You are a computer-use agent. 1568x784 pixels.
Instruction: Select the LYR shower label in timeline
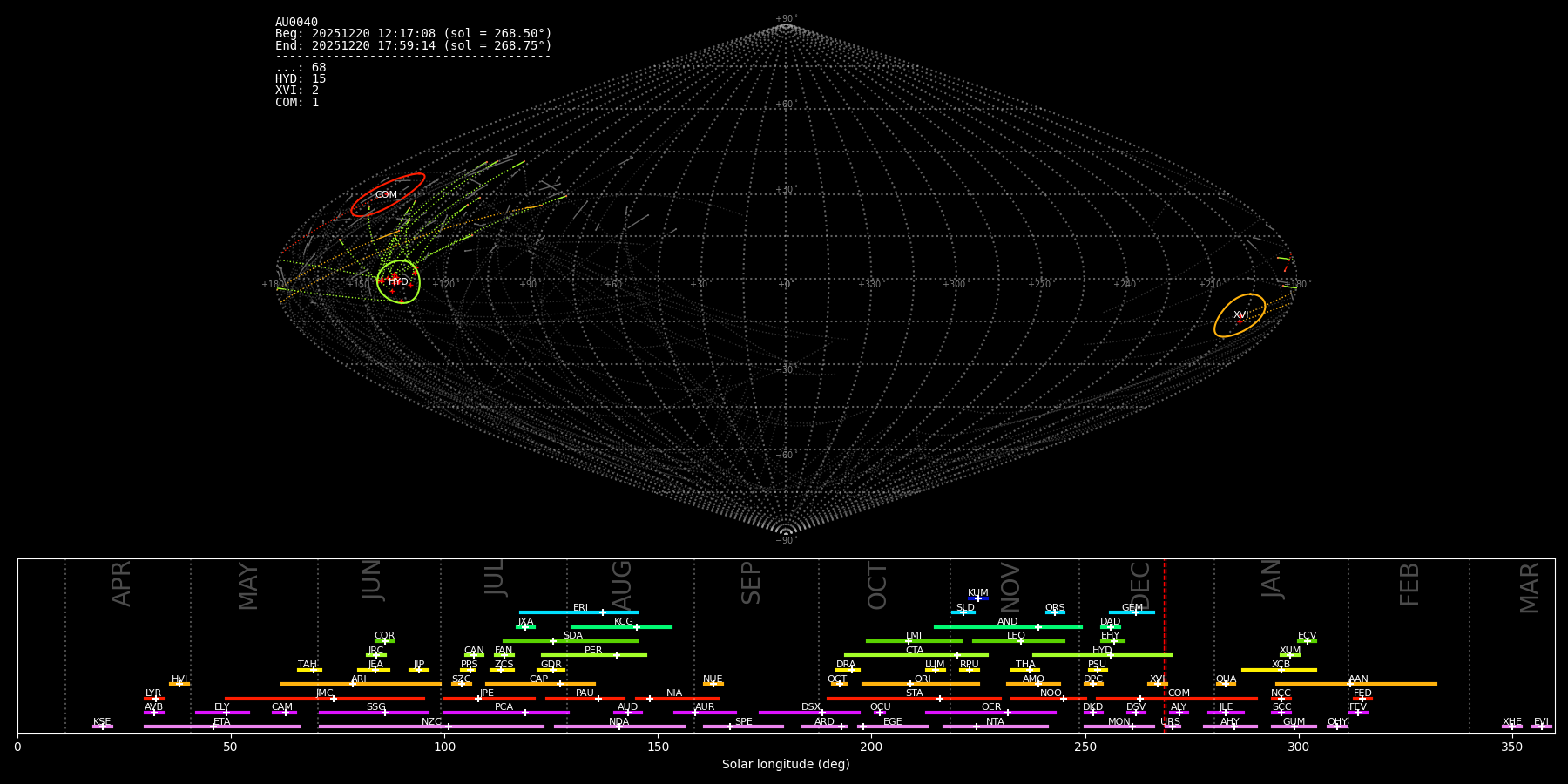click(x=153, y=693)
